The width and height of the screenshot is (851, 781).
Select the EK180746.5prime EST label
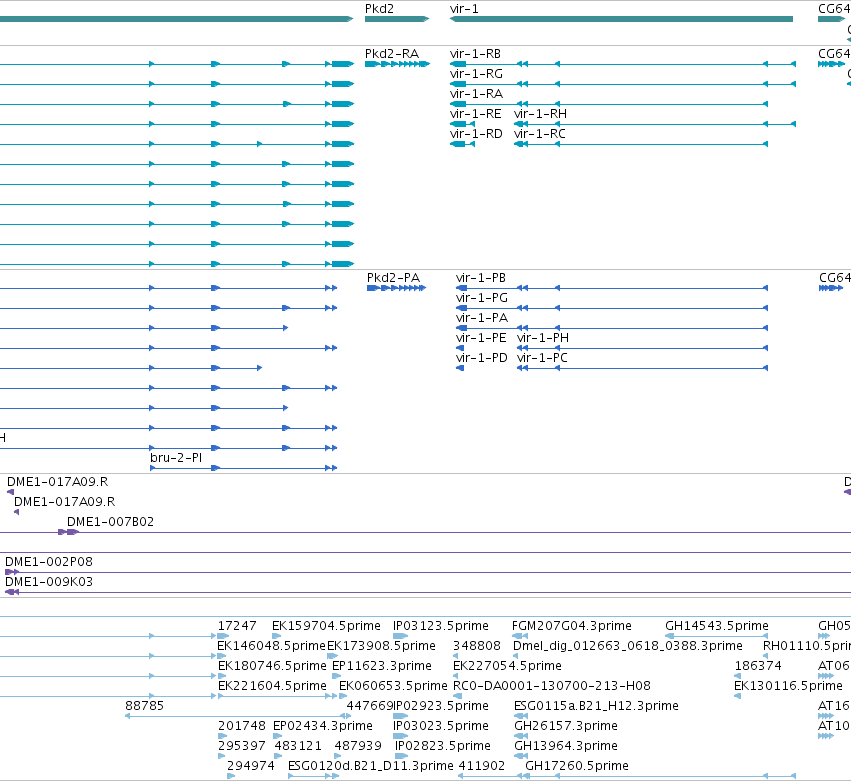click(x=272, y=666)
